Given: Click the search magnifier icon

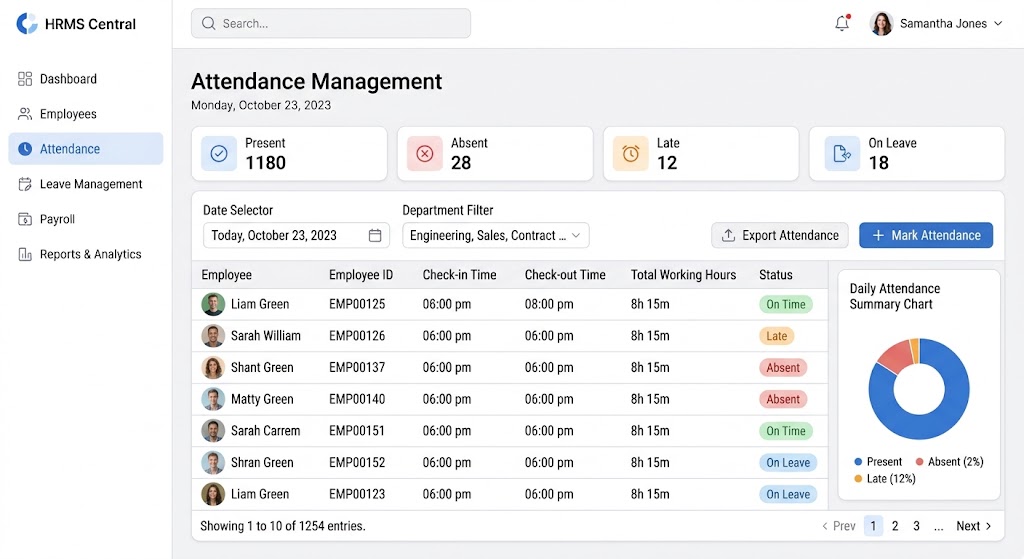Looking at the screenshot, I should (208, 24).
